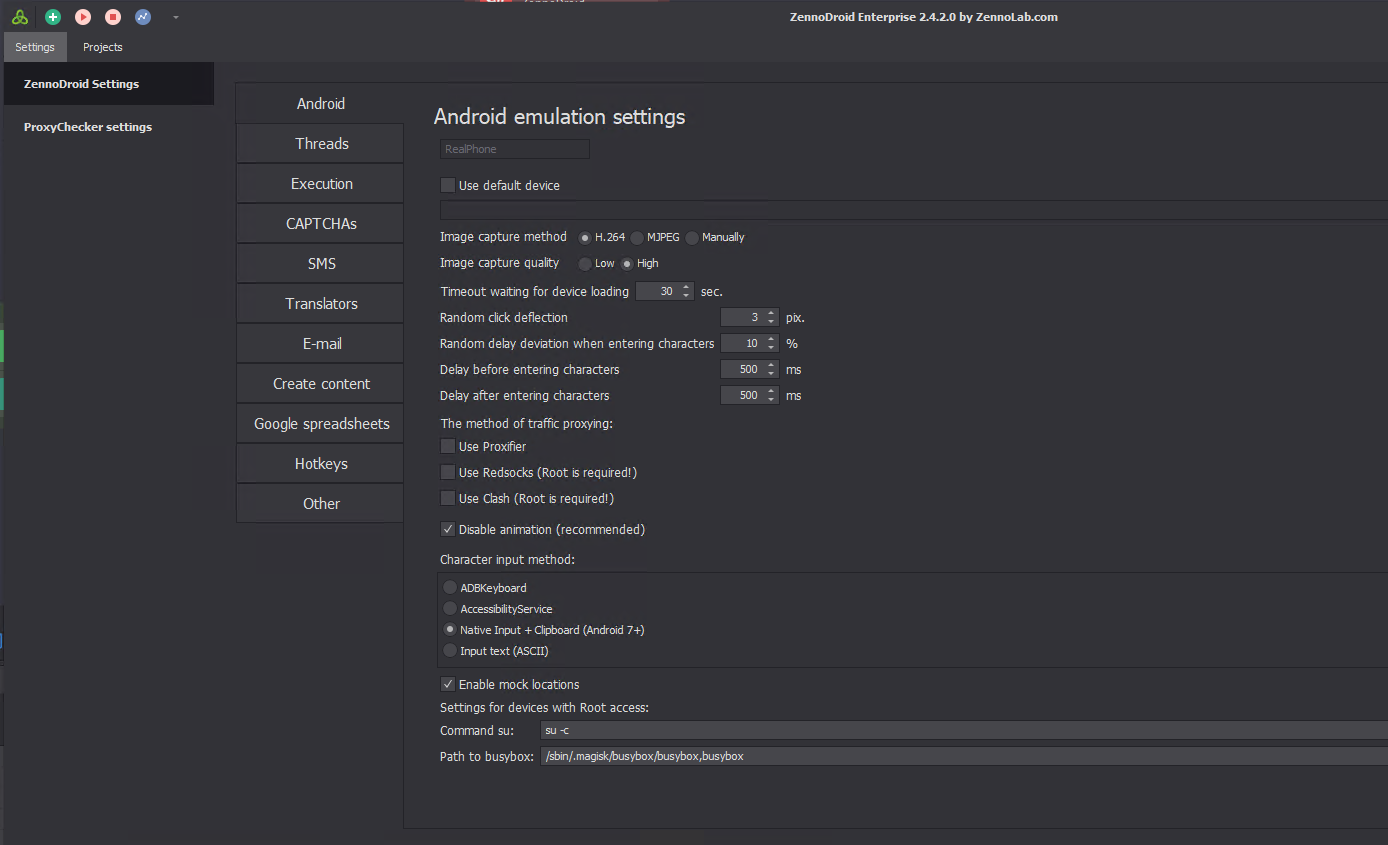Enable the Use default device checkbox

[x=448, y=185]
